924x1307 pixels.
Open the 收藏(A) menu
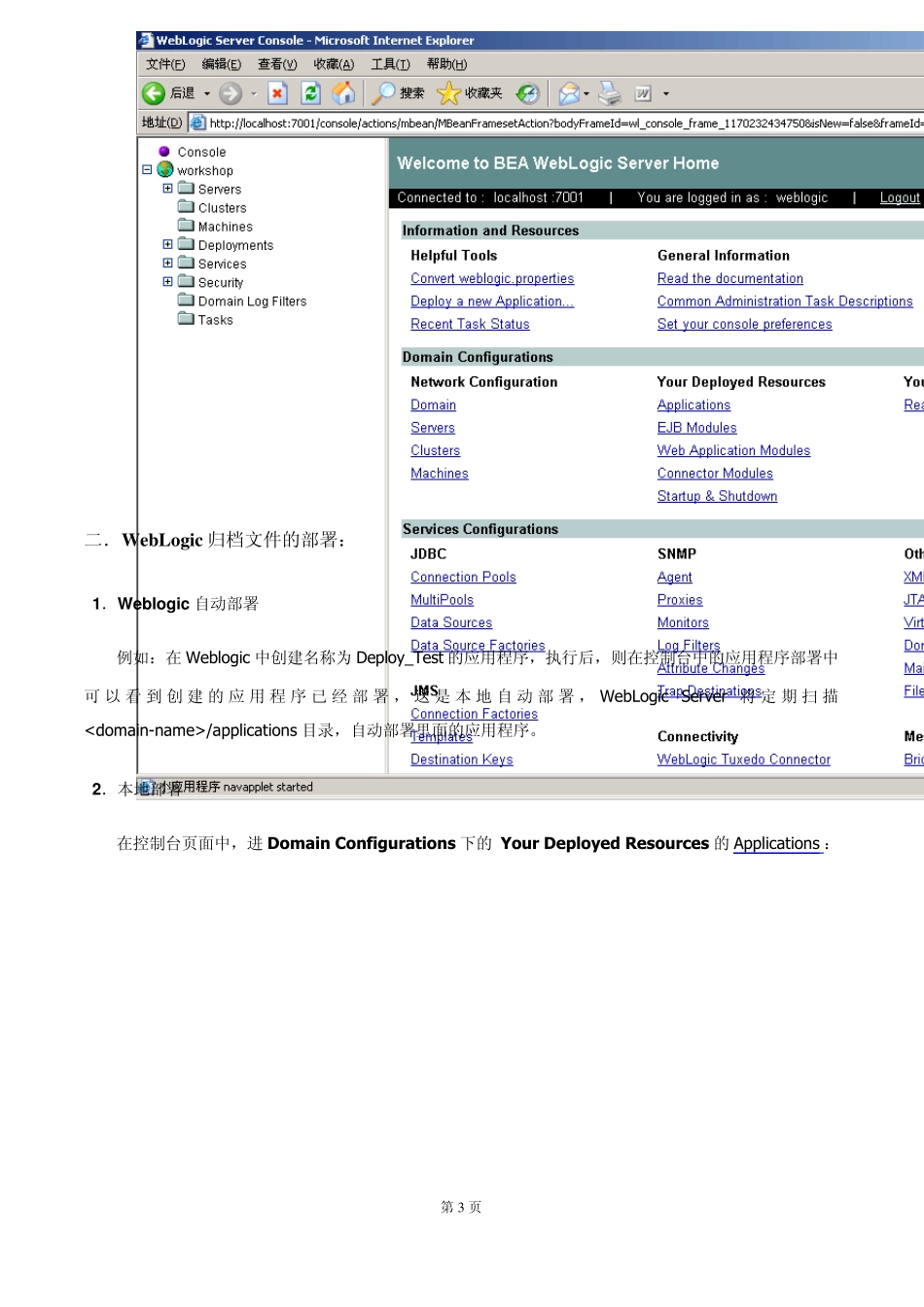334,64
